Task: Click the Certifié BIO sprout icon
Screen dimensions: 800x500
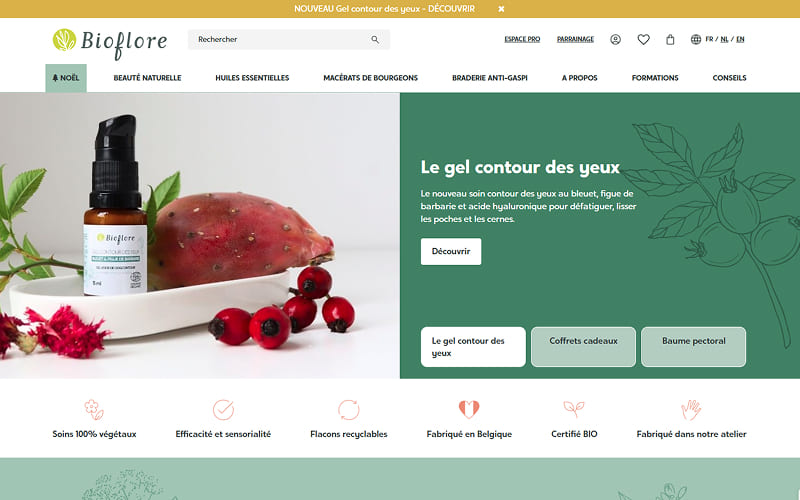Action: (x=574, y=409)
